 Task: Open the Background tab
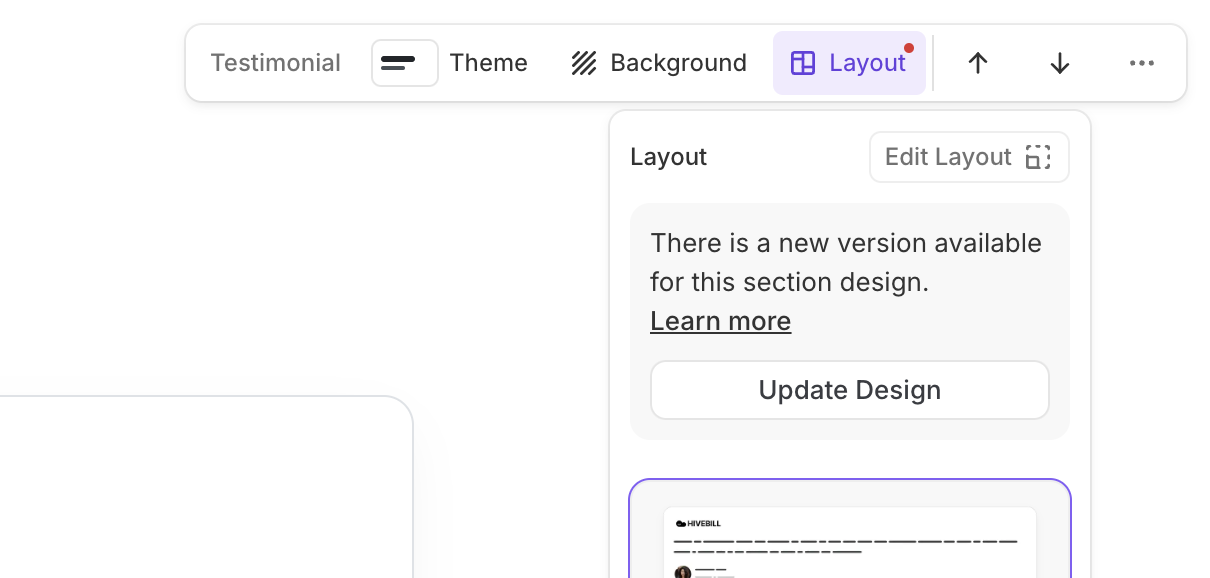click(678, 62)
